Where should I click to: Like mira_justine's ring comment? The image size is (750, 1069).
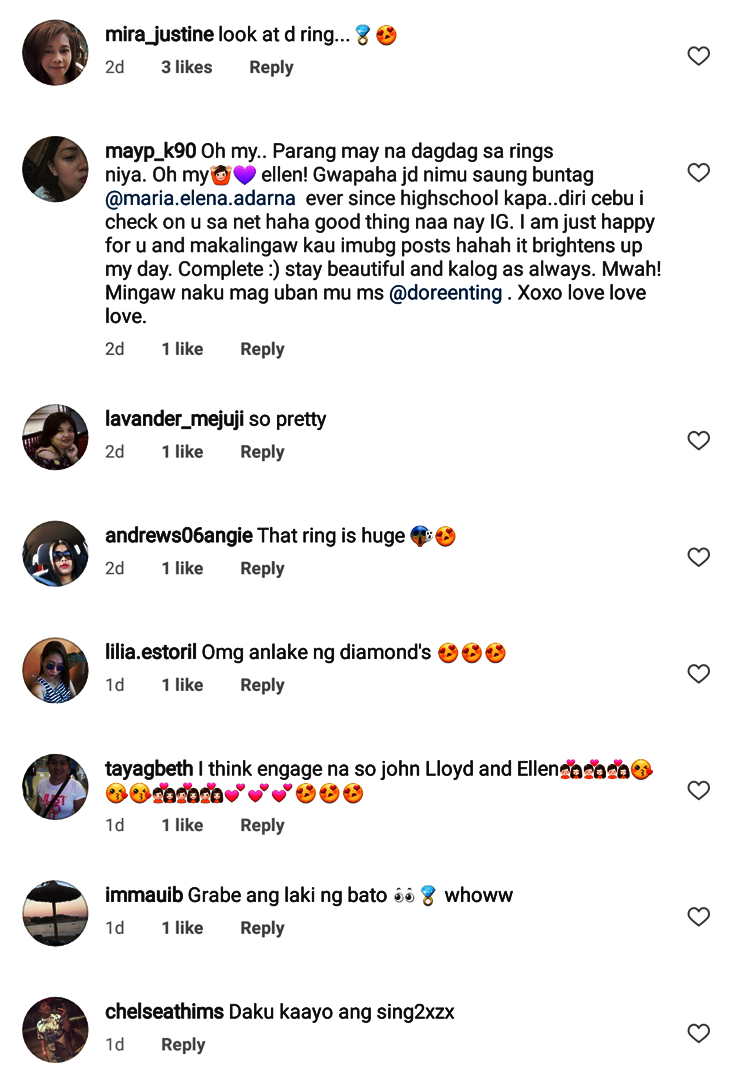coord(699,56)
